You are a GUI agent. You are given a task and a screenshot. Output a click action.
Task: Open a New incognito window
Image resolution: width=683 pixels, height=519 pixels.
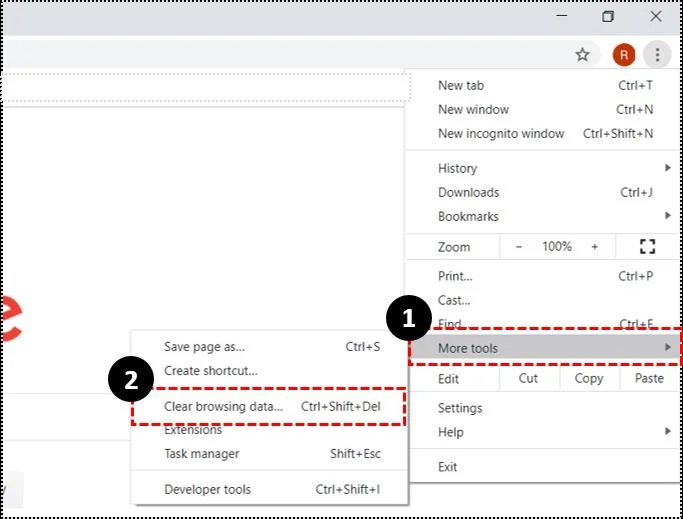pyautogui.click(x=544, y=133)
